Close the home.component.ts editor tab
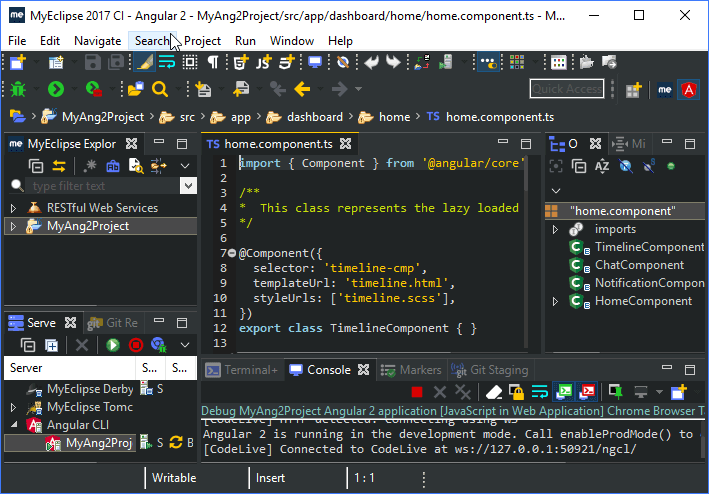 pyautogui.click(x=345, y=144)
